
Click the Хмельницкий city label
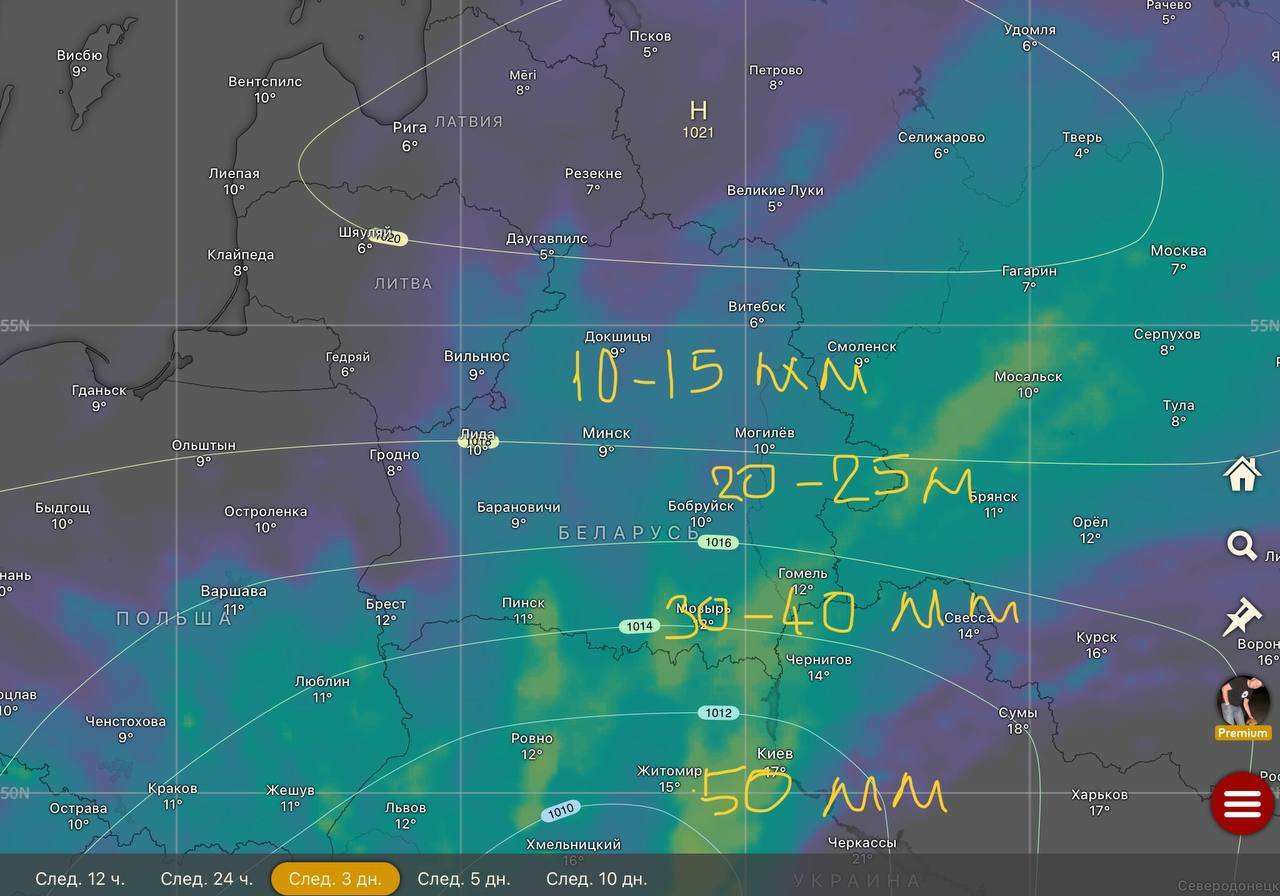(x=573, y=844)
